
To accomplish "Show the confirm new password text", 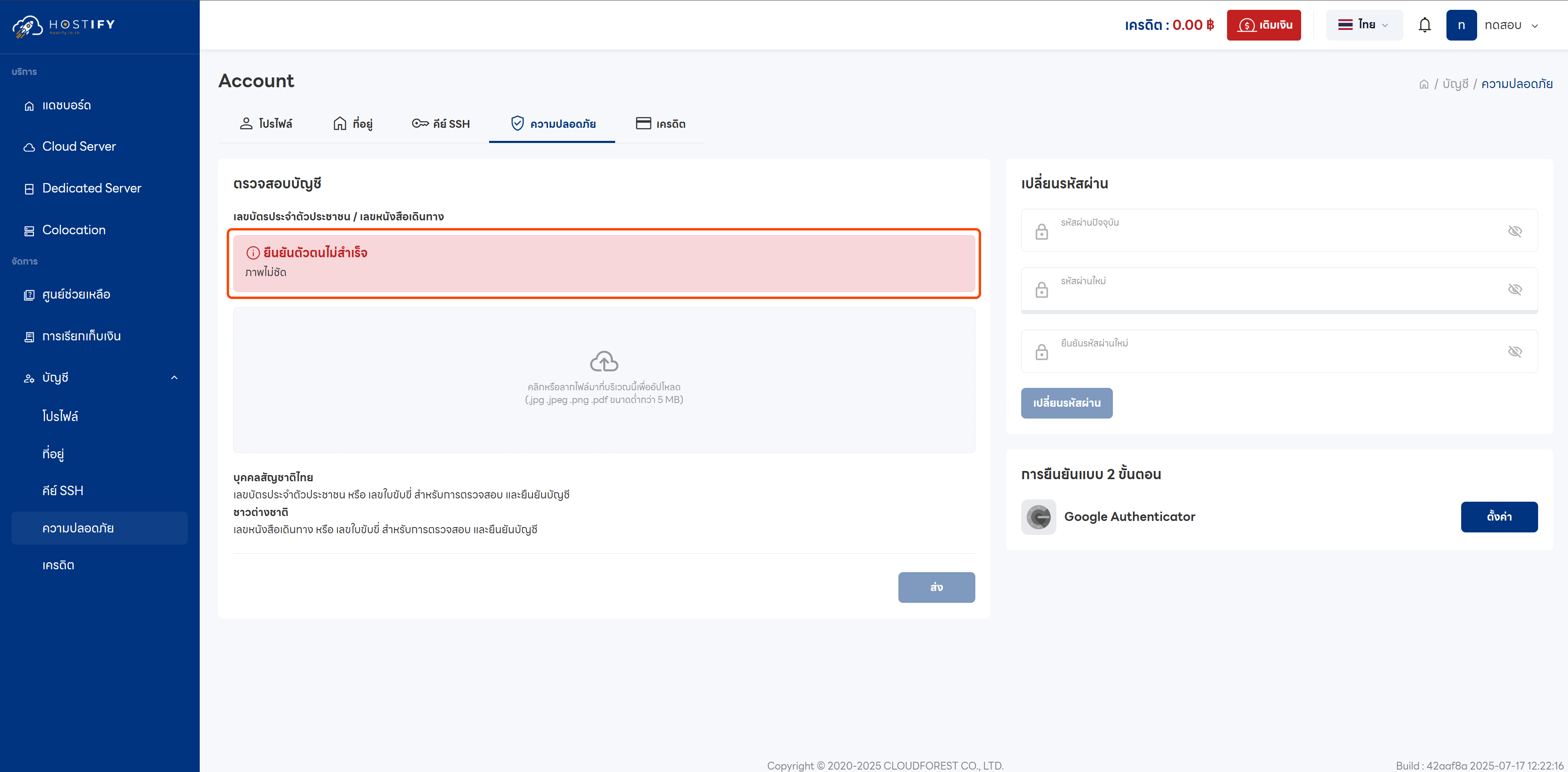I will point(1515,351).
